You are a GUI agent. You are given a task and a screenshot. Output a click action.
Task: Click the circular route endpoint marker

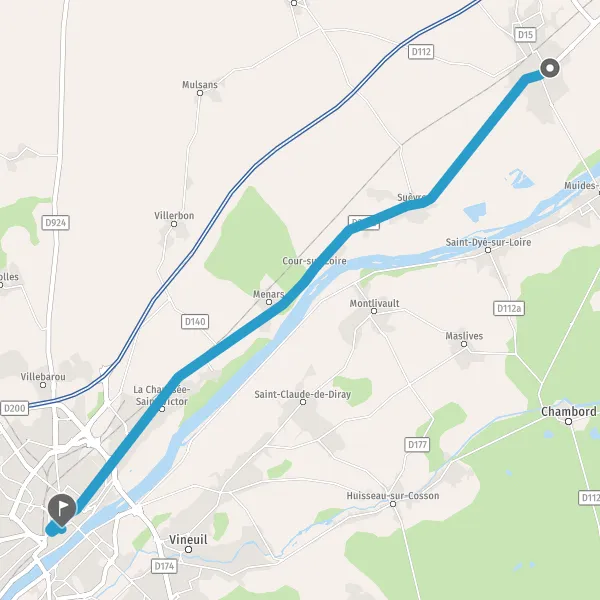tap(550, 68)
